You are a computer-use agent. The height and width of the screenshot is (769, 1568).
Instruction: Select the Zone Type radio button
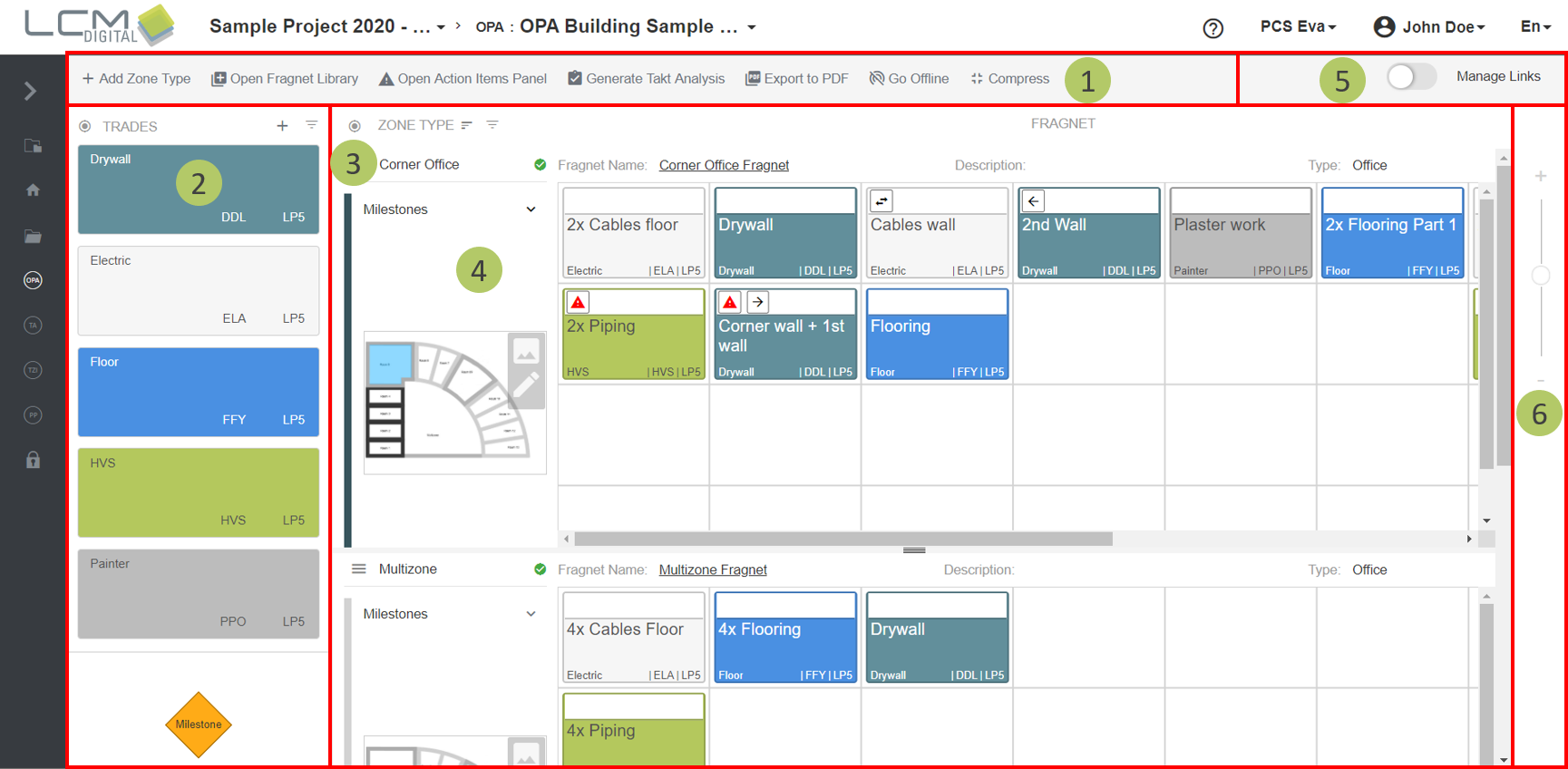pyautogui.click(x=355, y=126)
